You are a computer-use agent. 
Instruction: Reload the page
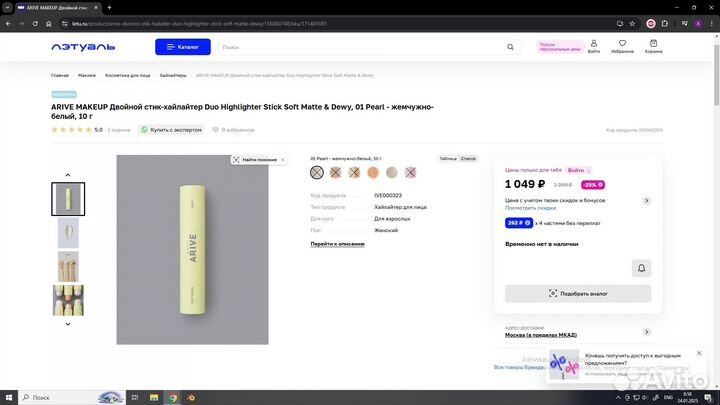point(35,23)
